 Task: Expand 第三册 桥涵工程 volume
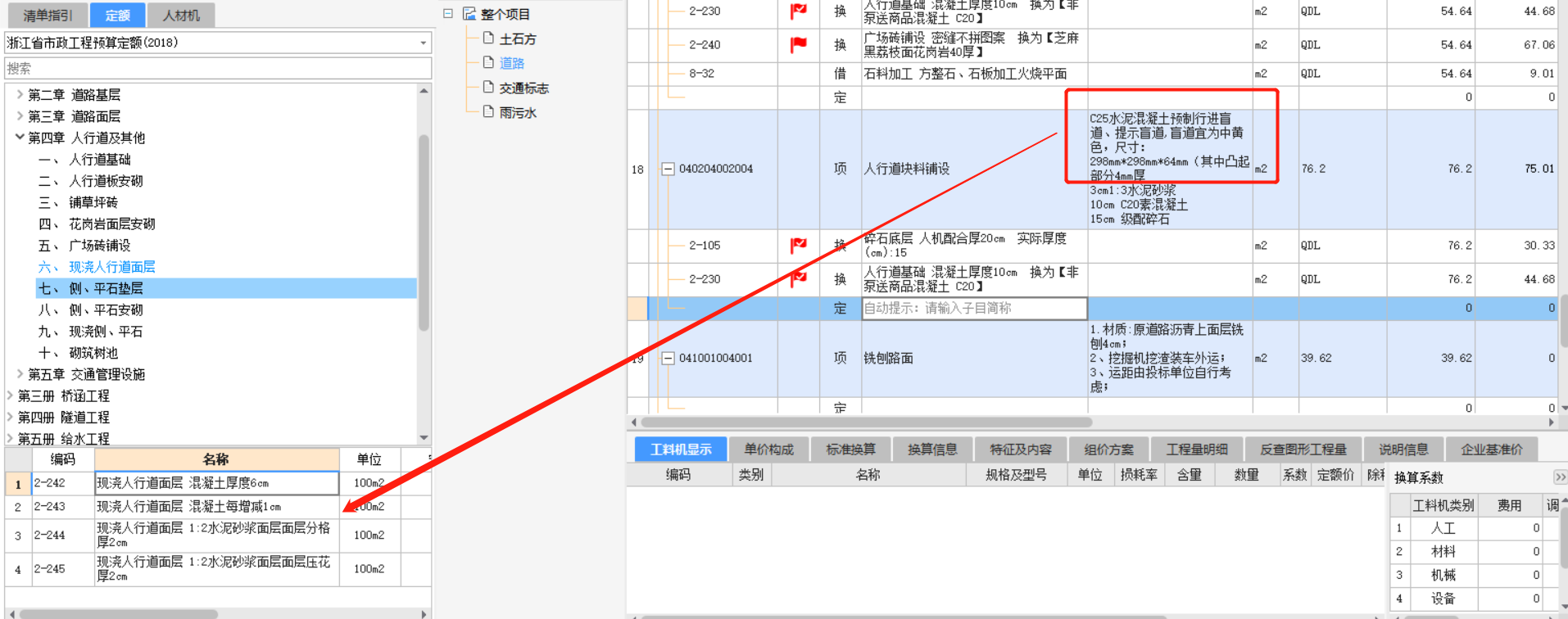tap(10, 395)
